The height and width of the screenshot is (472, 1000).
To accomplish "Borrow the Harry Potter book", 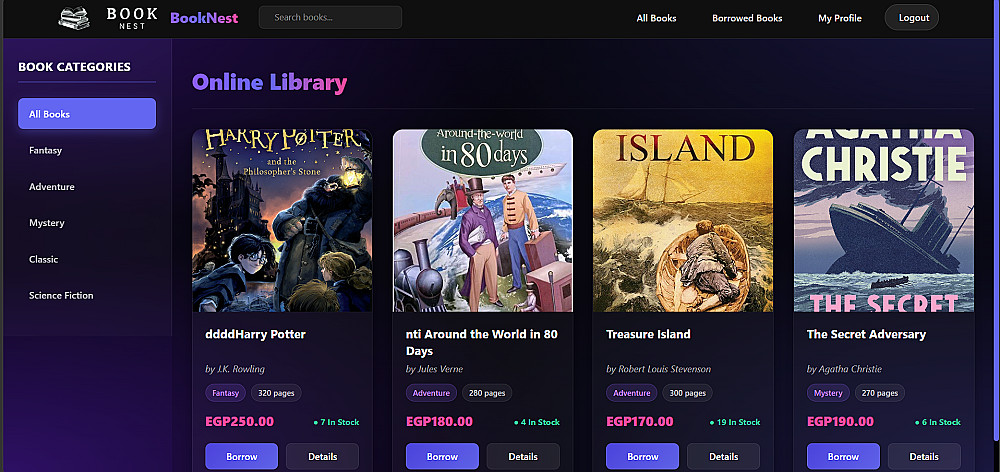I will coord(242,457).
